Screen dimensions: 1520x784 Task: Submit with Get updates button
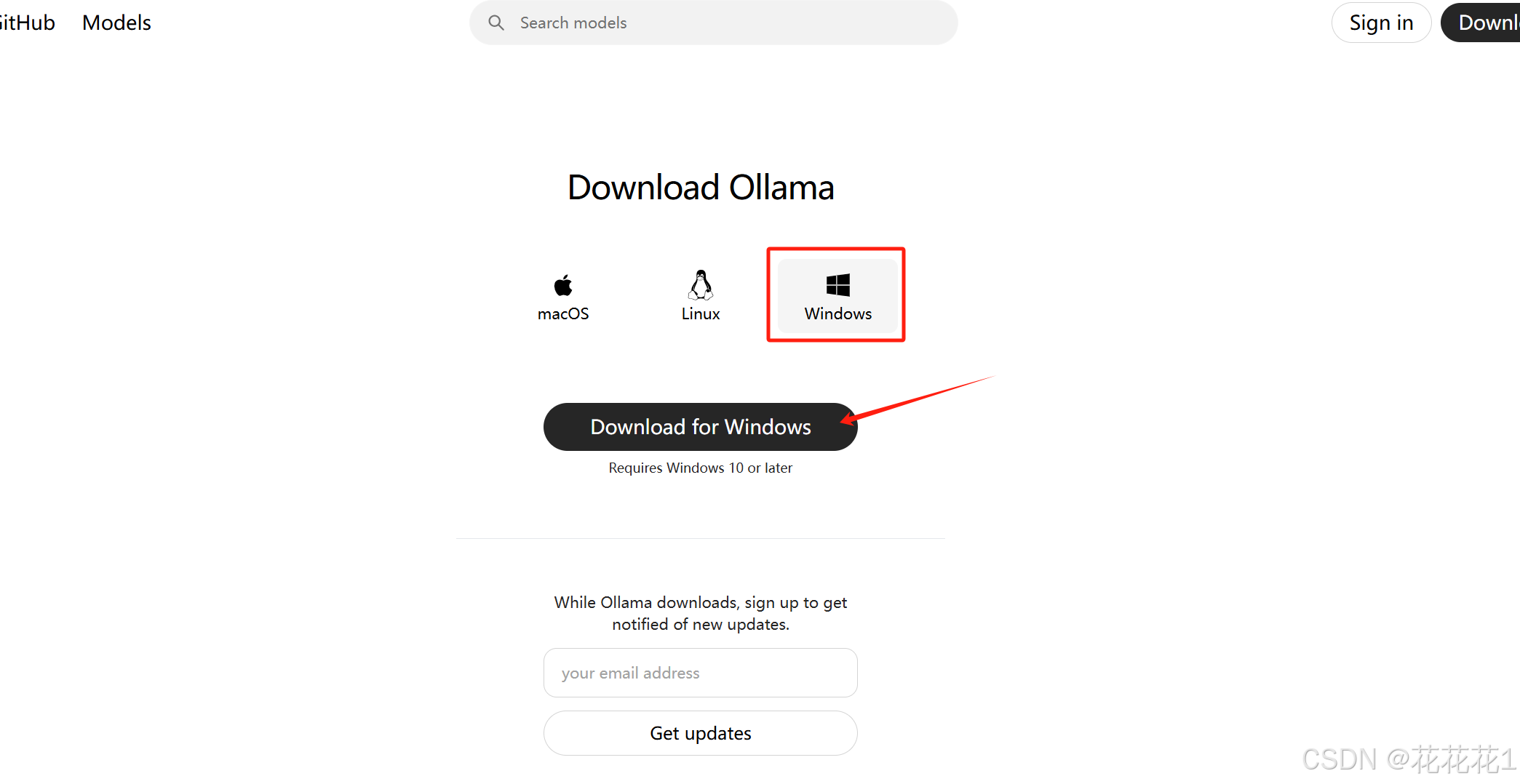701,733
